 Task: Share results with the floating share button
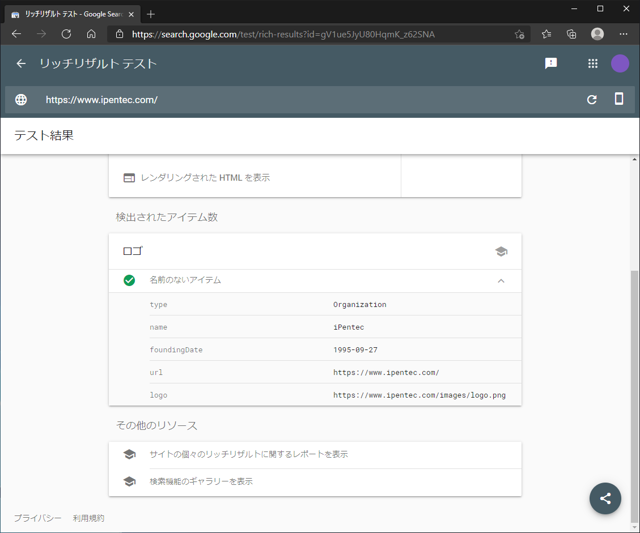pyautogui.click(x=605, y=498)
